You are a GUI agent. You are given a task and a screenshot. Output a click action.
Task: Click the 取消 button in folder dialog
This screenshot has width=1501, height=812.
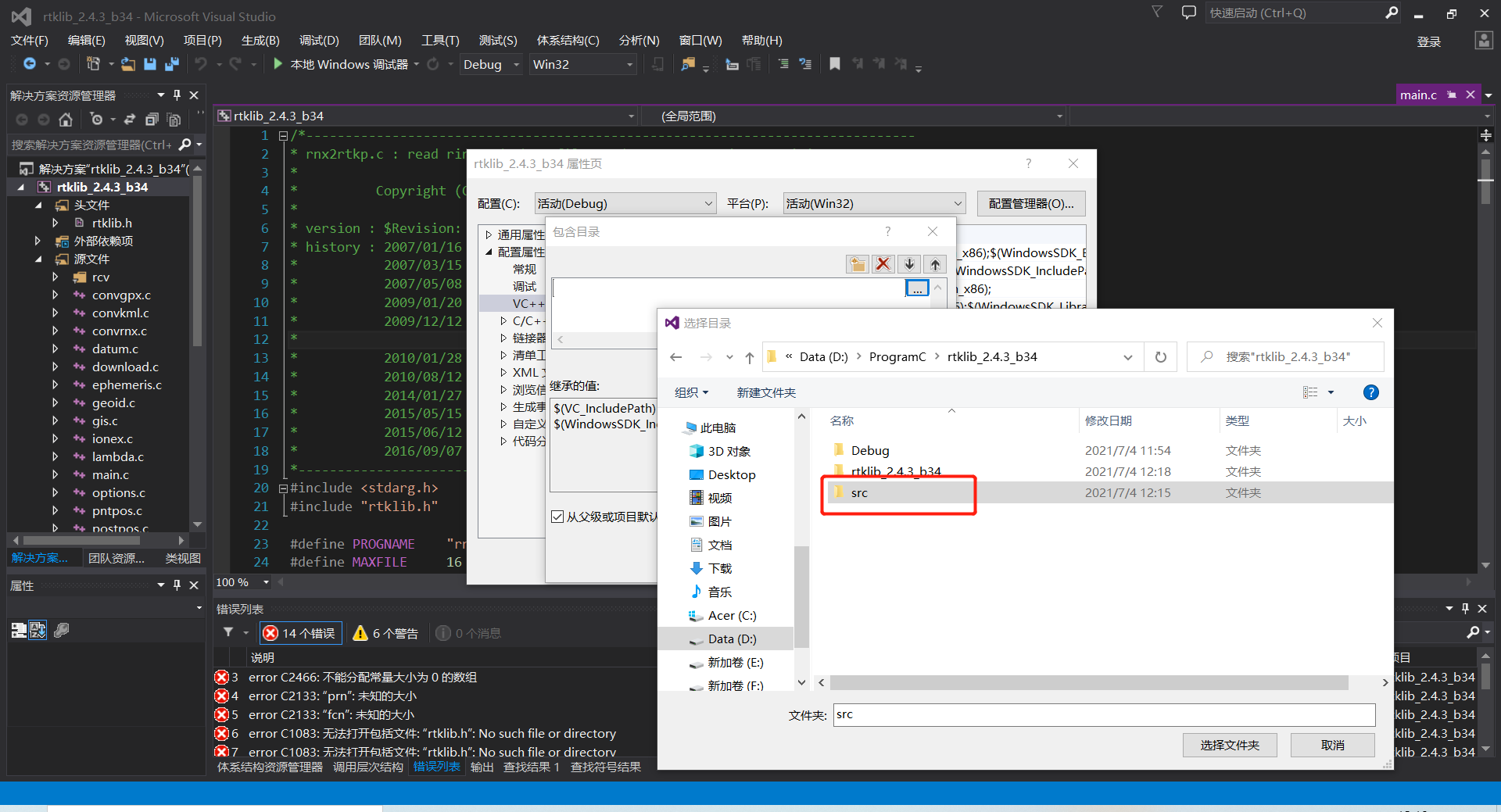tap(1331, 745)
